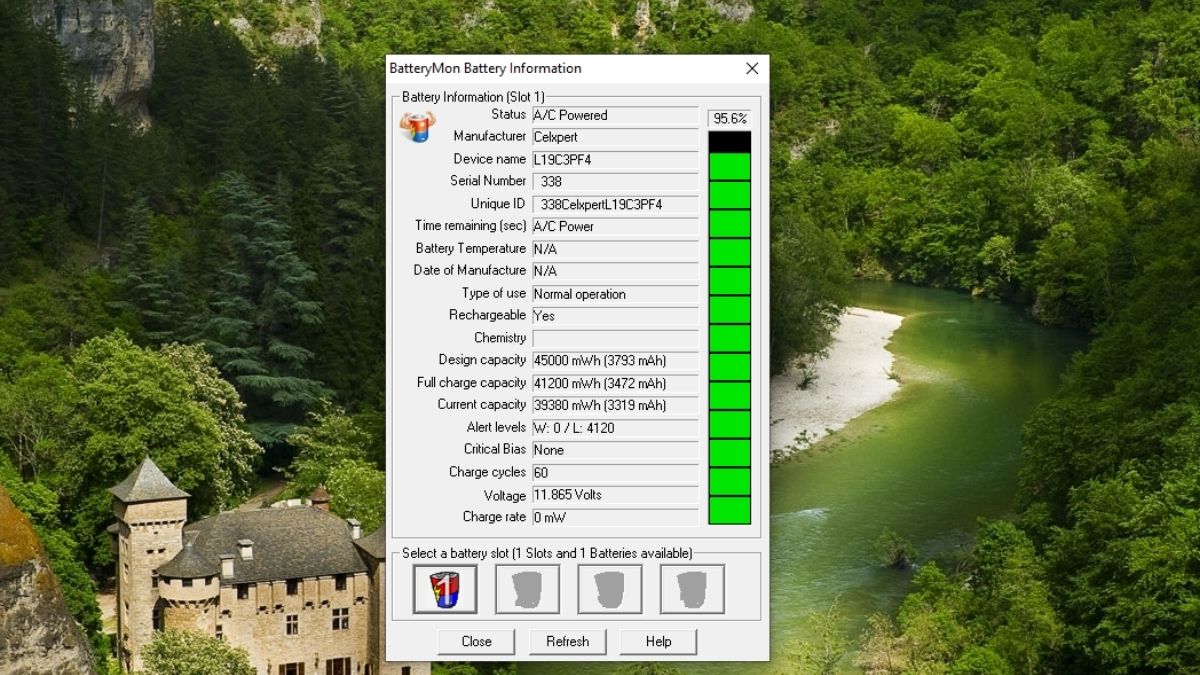
Task: Click Current capacity value 39380 mWh
Action: pyautogui.click(x=615, y=405)
